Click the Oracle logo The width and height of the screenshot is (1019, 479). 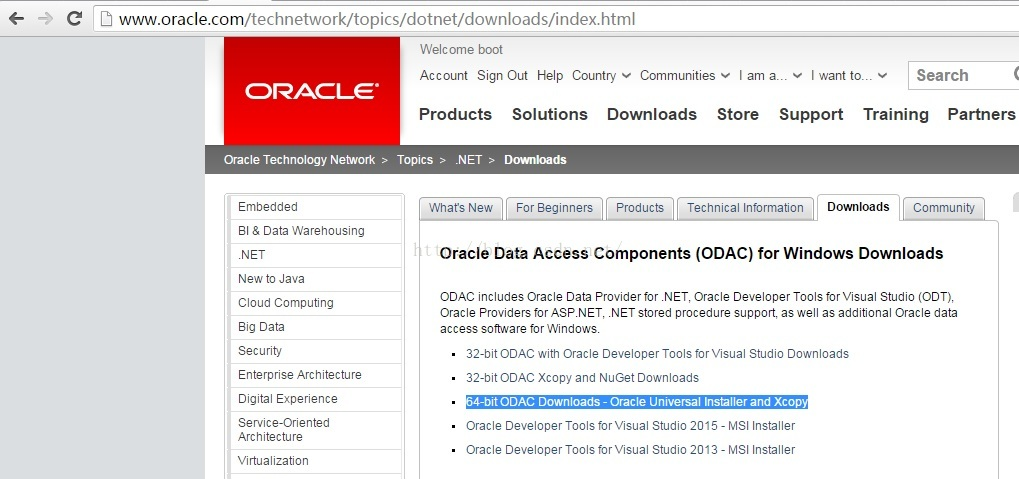point(312,91)
